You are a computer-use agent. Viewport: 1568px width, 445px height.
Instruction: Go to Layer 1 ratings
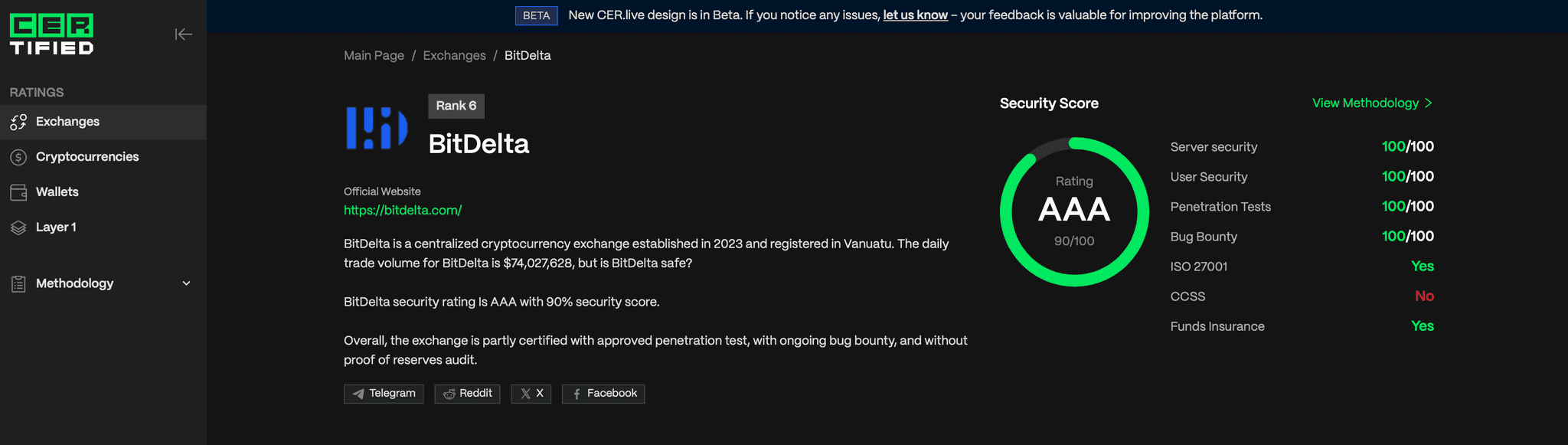(x=56, y=227)
